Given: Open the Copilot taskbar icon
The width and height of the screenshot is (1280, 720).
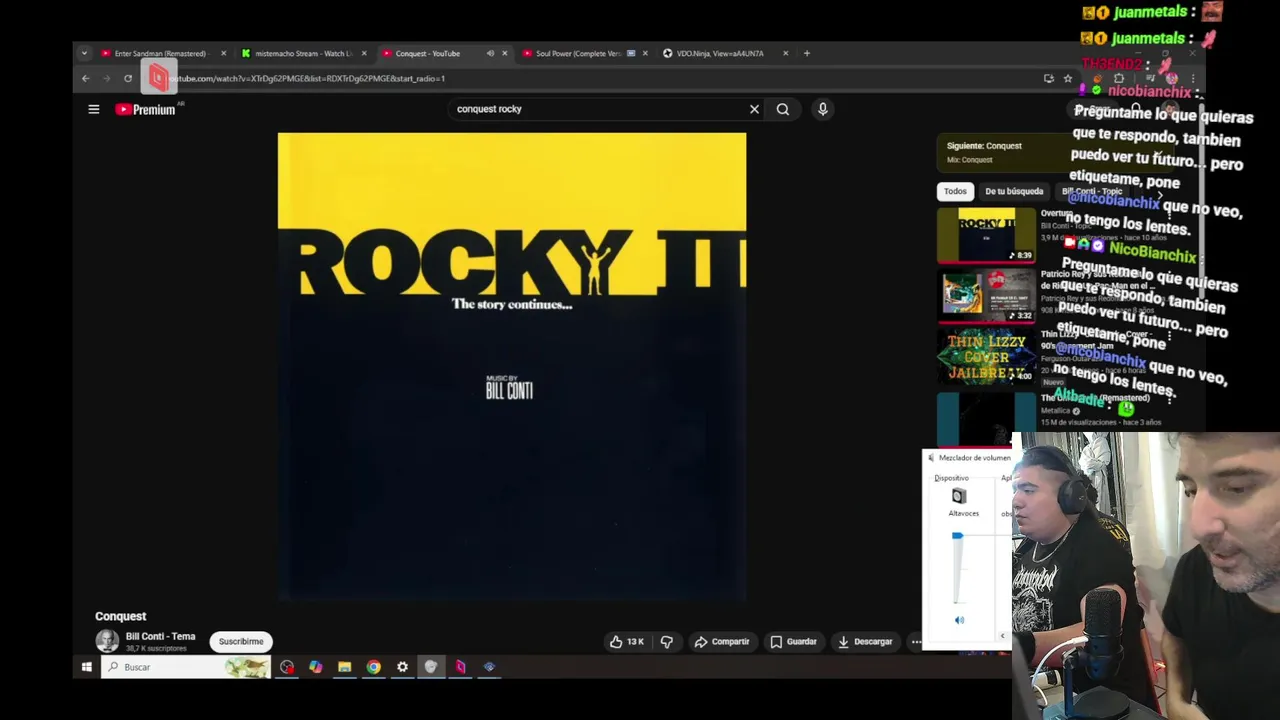Looking at the screenshot, I should (316, 667).
